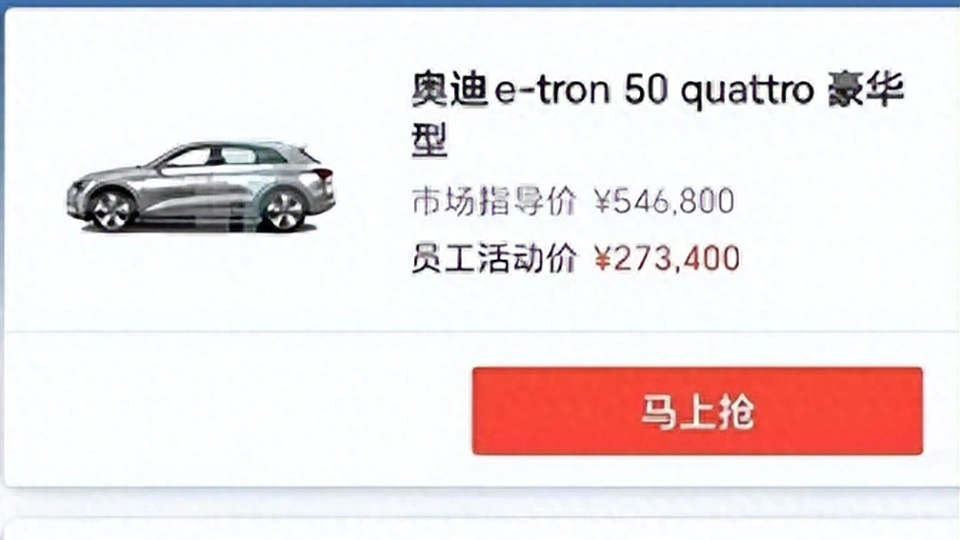Click the rear wheel of the car image
This screenshot has height=540, width=960.
point(283,210)
